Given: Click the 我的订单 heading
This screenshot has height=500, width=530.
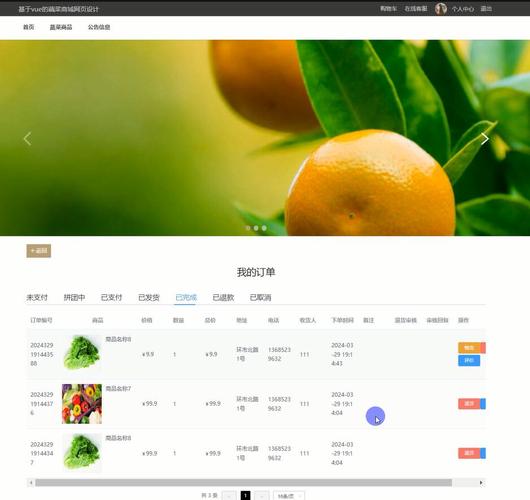Looking at the screenshot, I should [x=256, y=272].
